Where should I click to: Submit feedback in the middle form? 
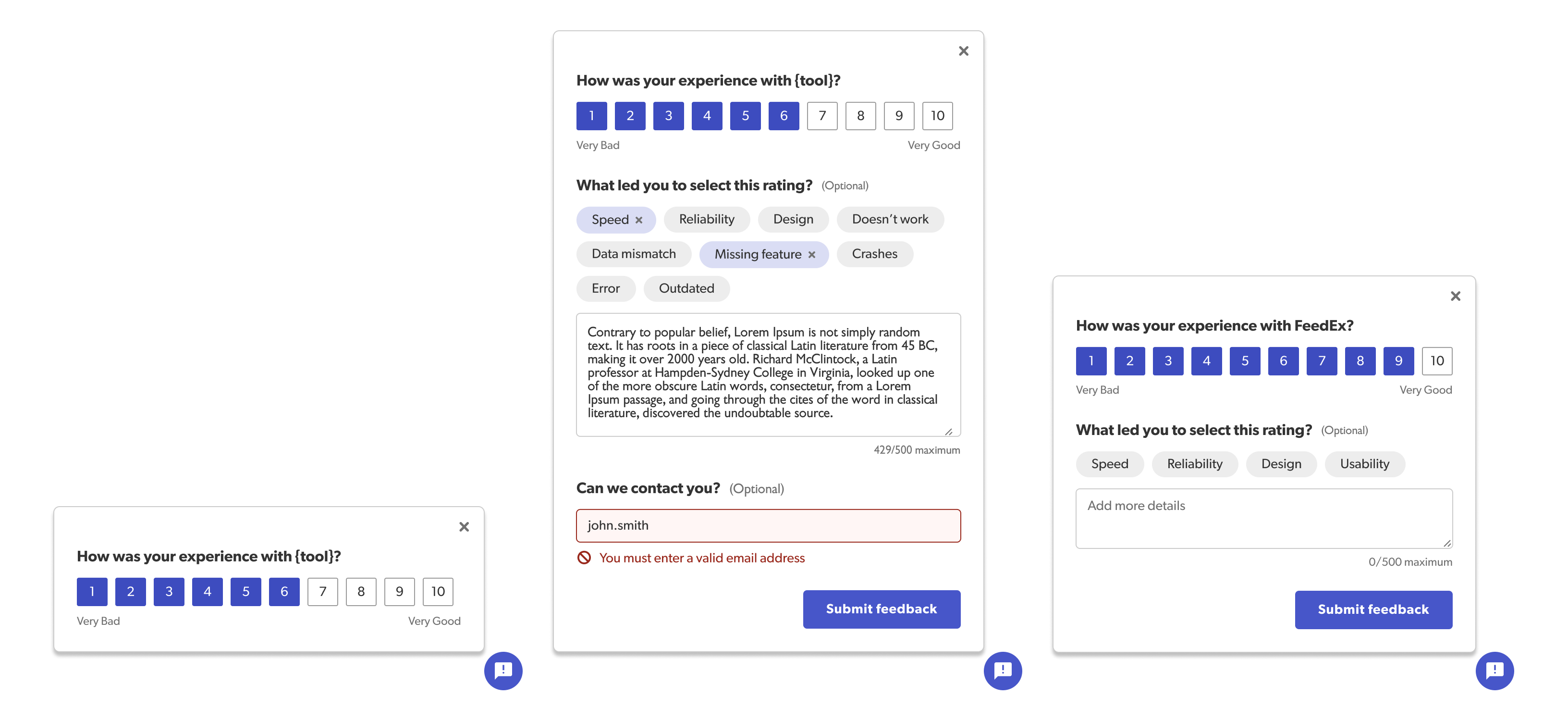pos(882,609)
